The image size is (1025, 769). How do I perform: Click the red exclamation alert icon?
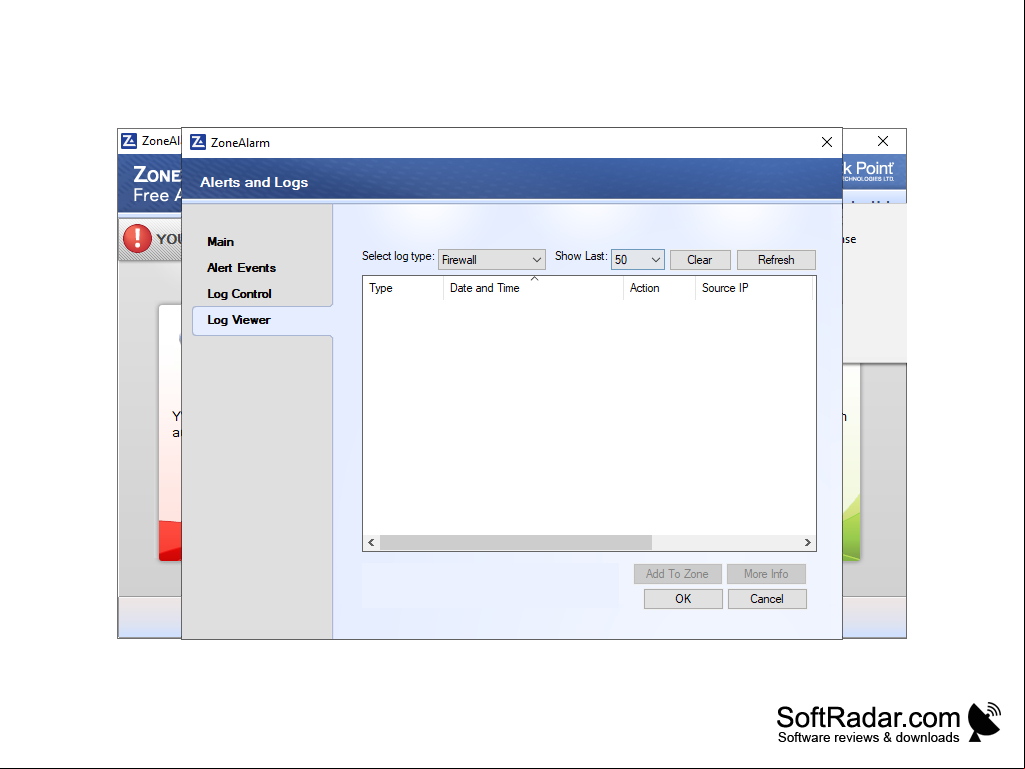point(137,238)
